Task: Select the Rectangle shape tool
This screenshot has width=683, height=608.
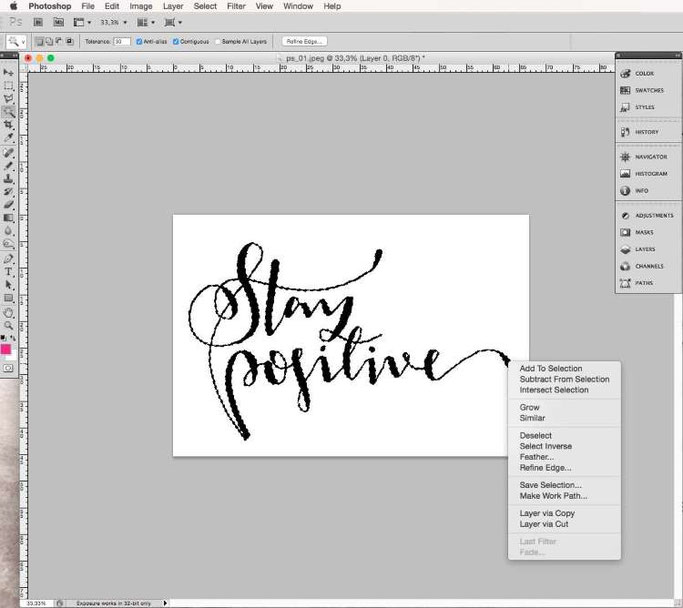Action: click(8, 298)
